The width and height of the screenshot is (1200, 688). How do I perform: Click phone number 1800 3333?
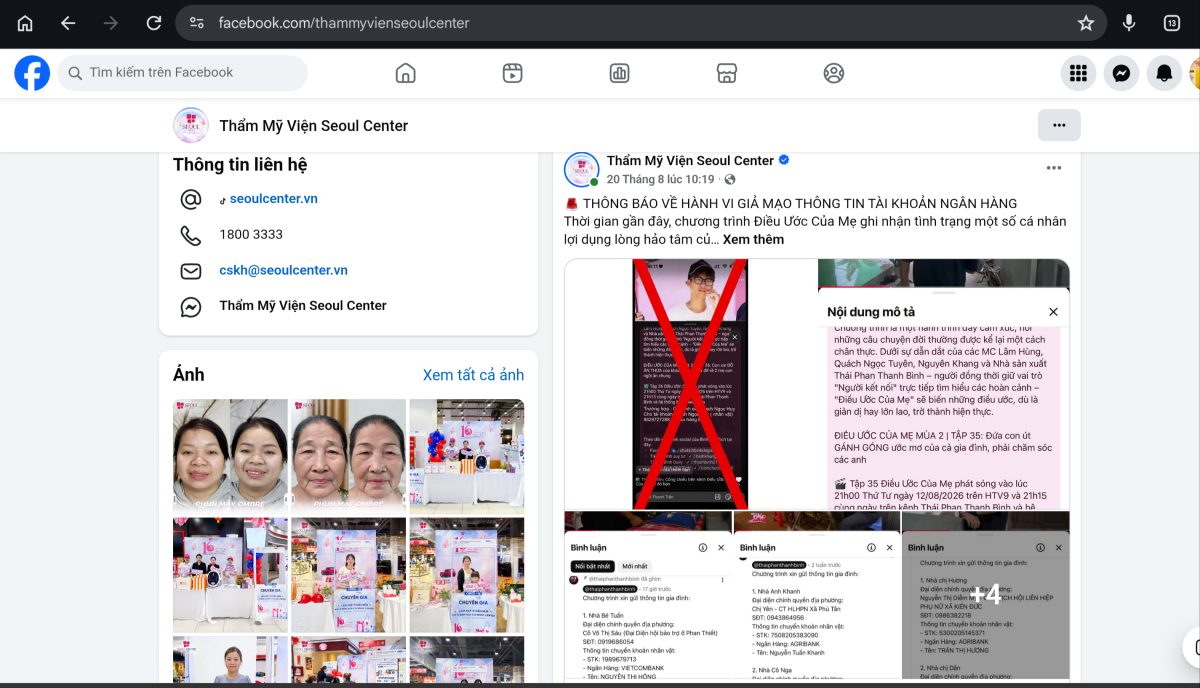[251, 234]
